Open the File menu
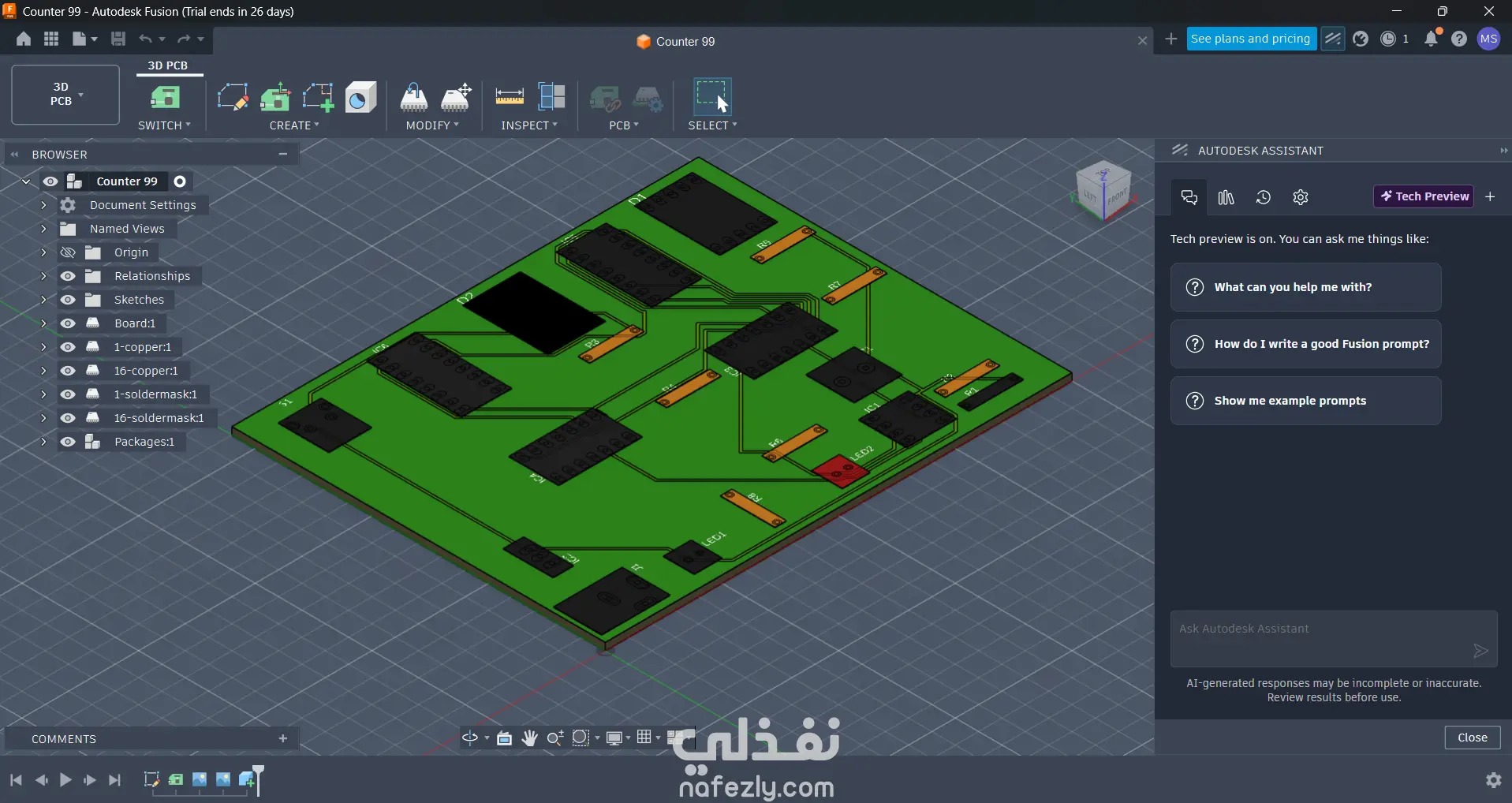This screenshot has height=803, width=1512. [84, 39]
